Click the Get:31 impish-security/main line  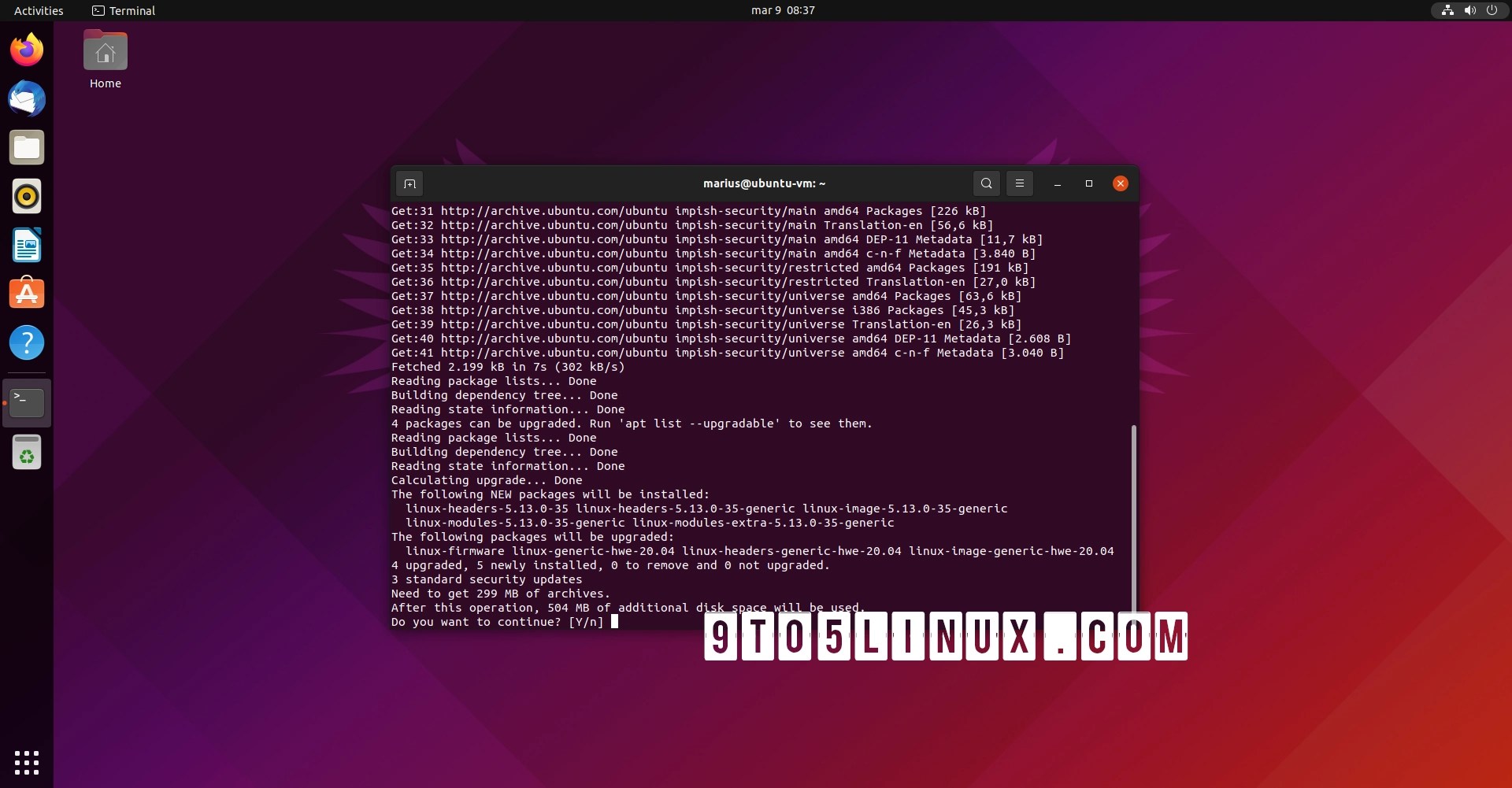688,211
